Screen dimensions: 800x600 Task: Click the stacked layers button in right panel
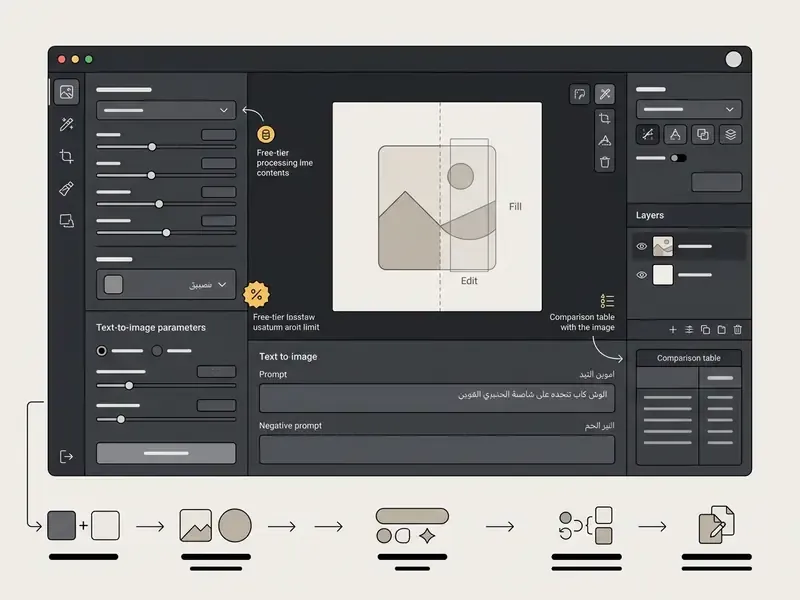tap(731, 134)
